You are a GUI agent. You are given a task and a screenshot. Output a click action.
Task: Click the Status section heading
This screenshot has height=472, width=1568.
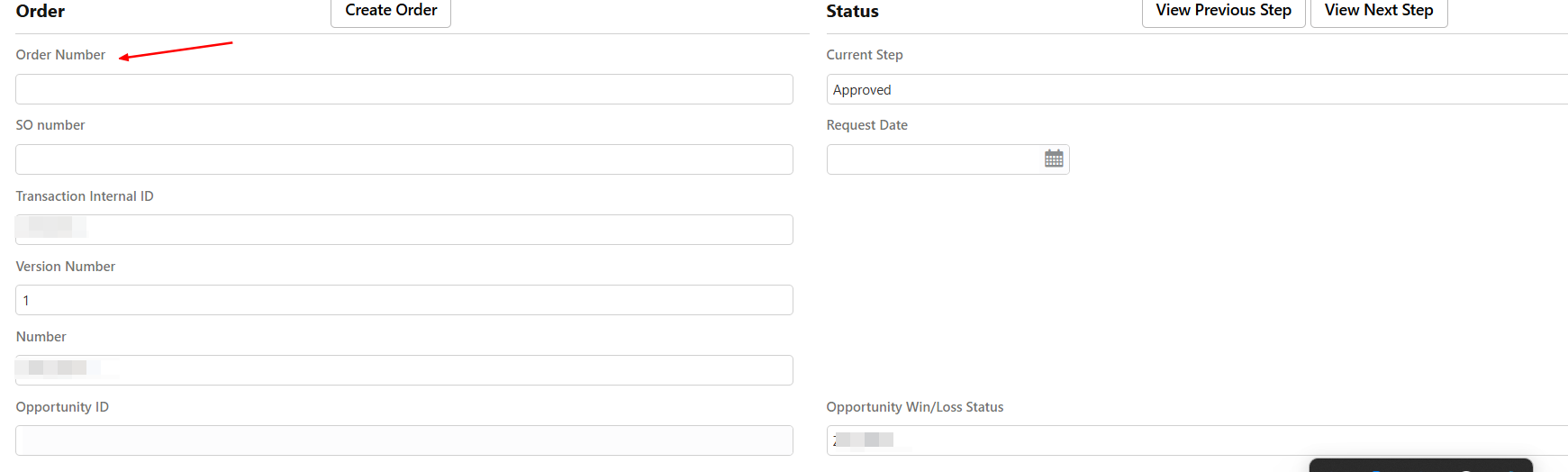click(852, 11)
